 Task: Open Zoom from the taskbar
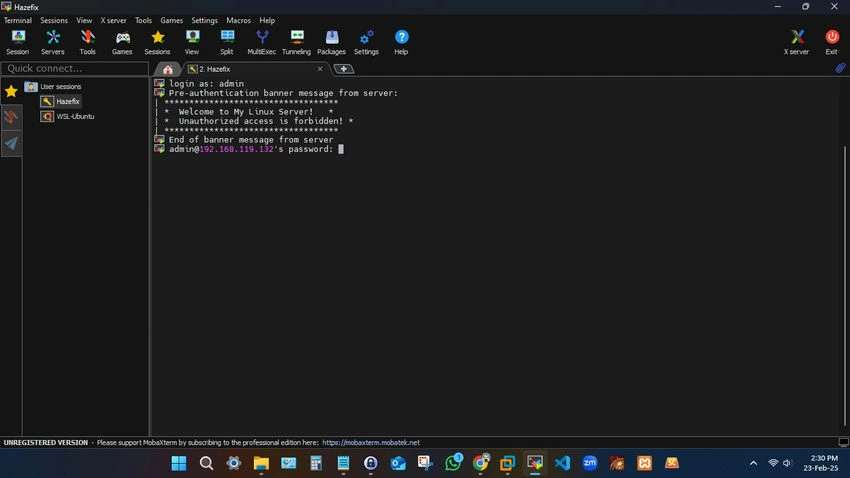(x=590, y=463)
